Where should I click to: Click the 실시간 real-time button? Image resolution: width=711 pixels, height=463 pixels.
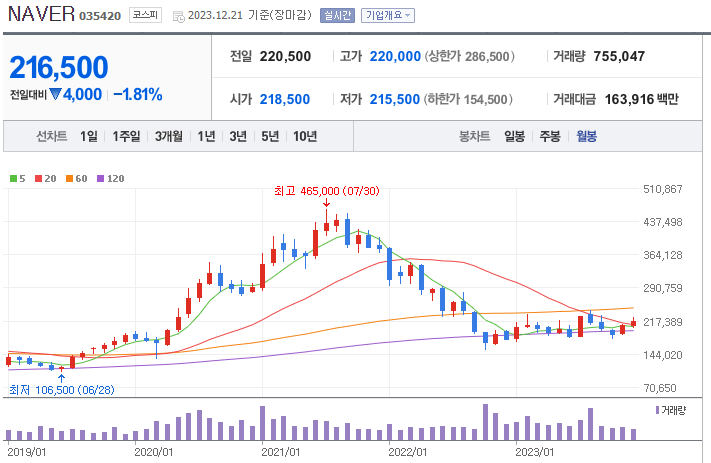(337, 15)
